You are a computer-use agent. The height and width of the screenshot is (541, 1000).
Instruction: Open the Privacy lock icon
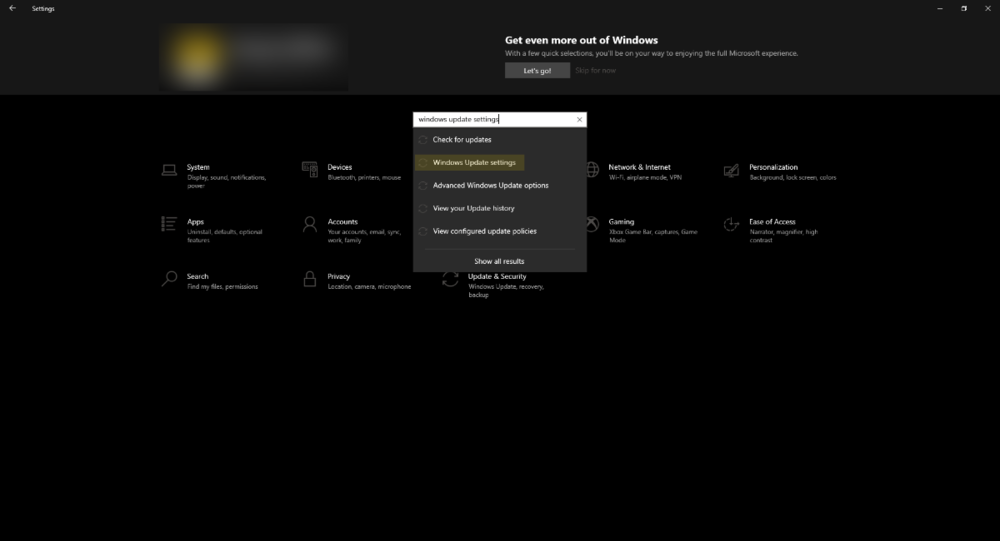[310, 280]
